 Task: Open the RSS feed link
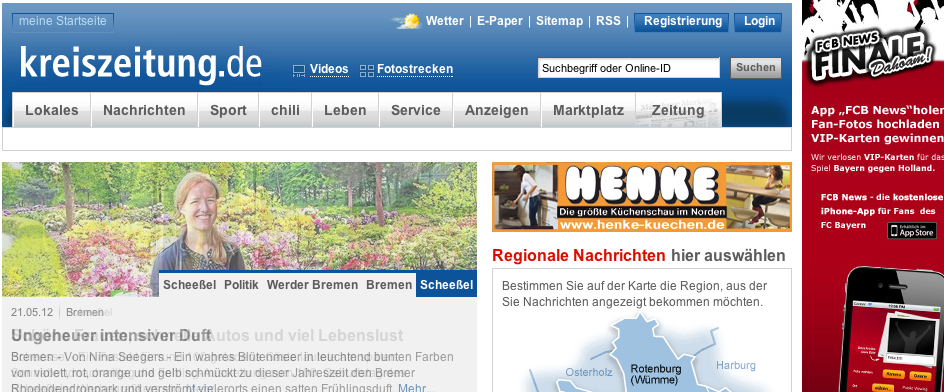(x=608, y=21)
